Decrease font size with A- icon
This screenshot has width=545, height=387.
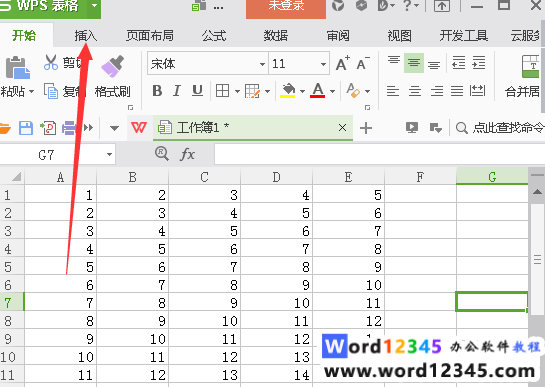tap(363, 64)
